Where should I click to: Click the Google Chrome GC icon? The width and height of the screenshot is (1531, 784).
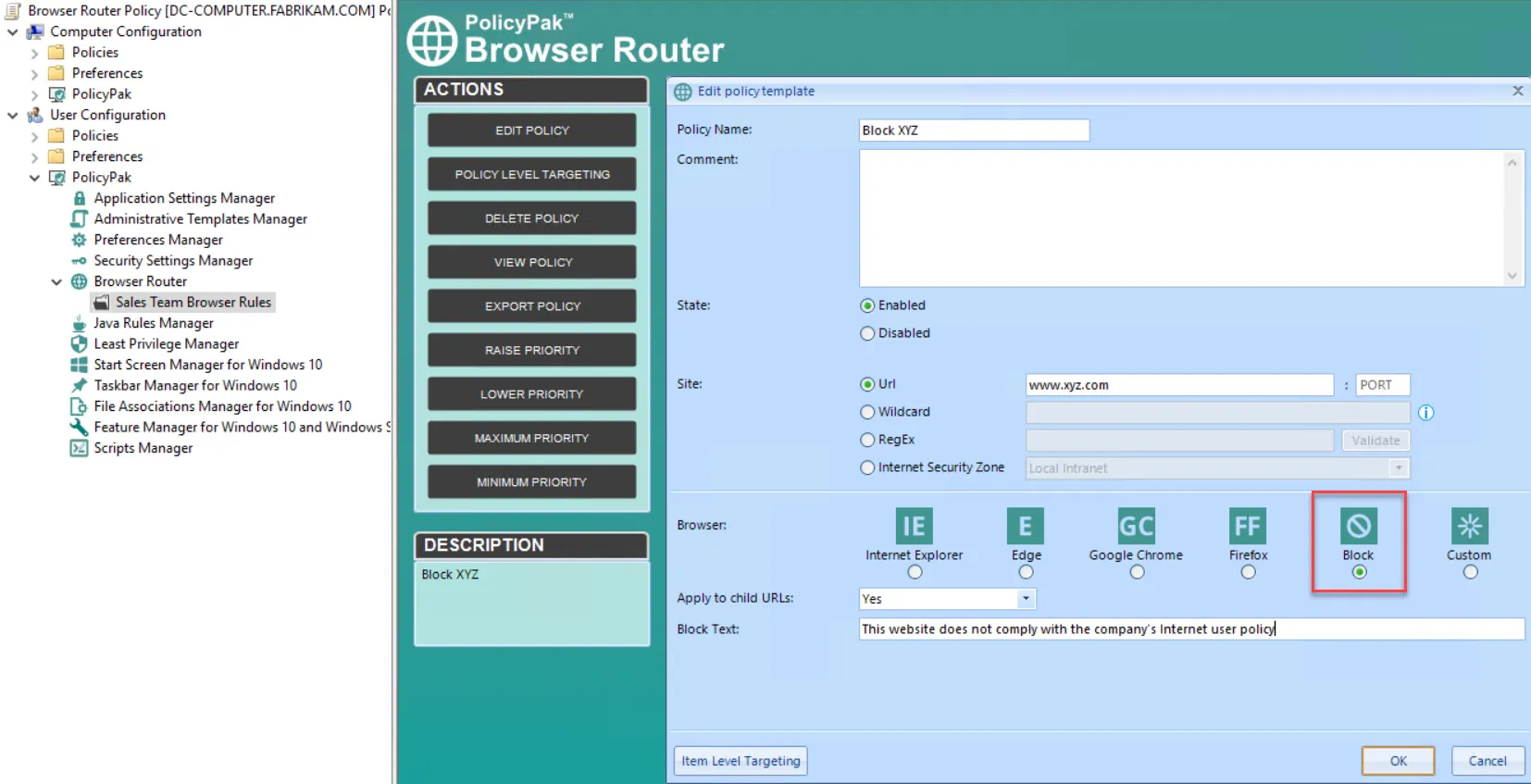tap(1136, 526)
